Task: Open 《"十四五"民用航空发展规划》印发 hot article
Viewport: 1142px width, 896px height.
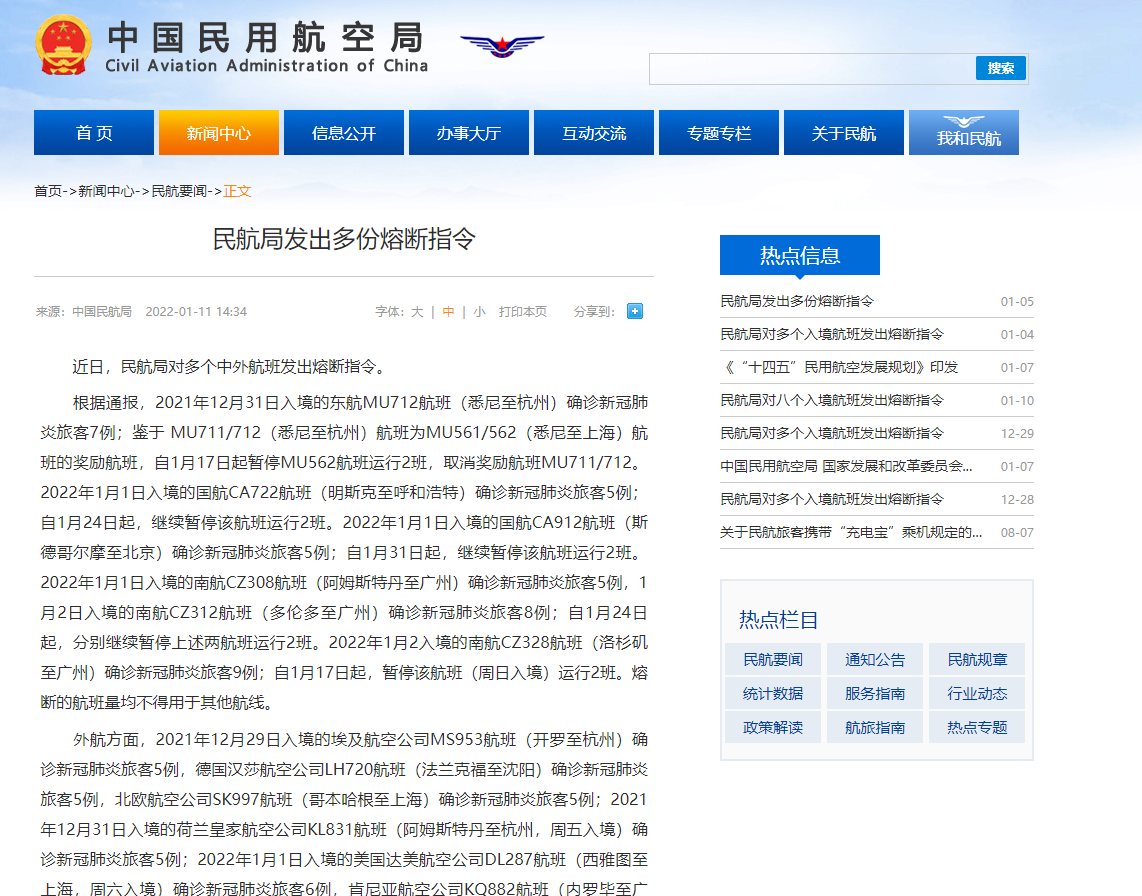Action: 839,367
